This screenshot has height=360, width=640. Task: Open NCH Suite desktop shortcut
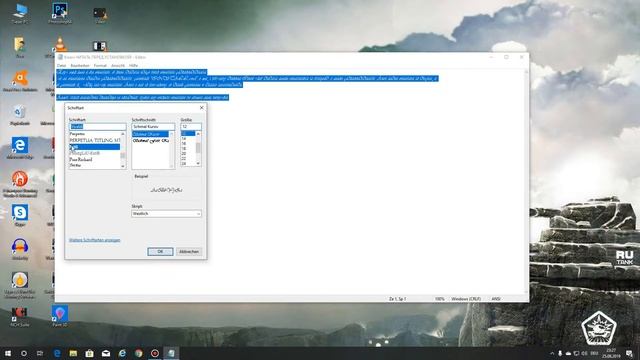20,316
